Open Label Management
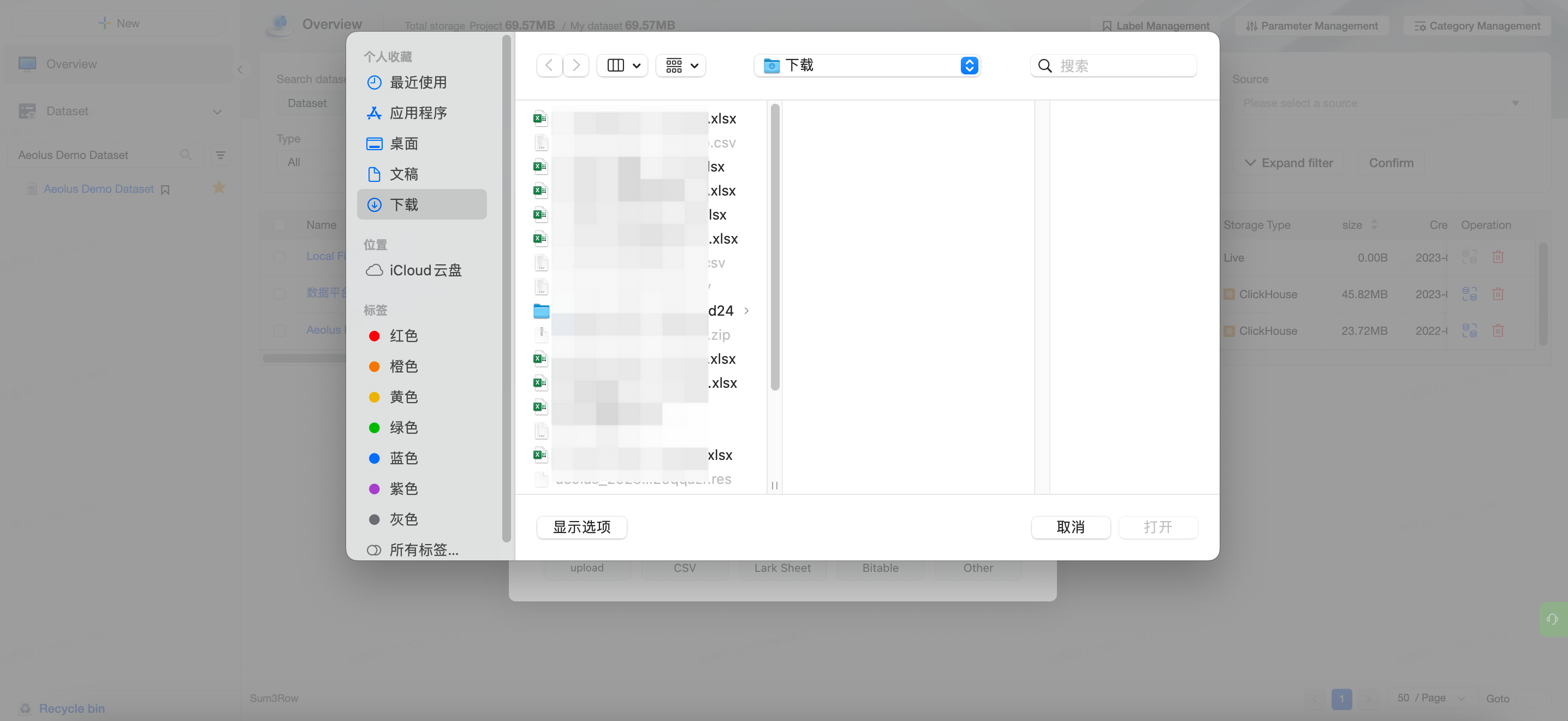This screenshot has width=1568, height=721. click(x=1155, y=26)
